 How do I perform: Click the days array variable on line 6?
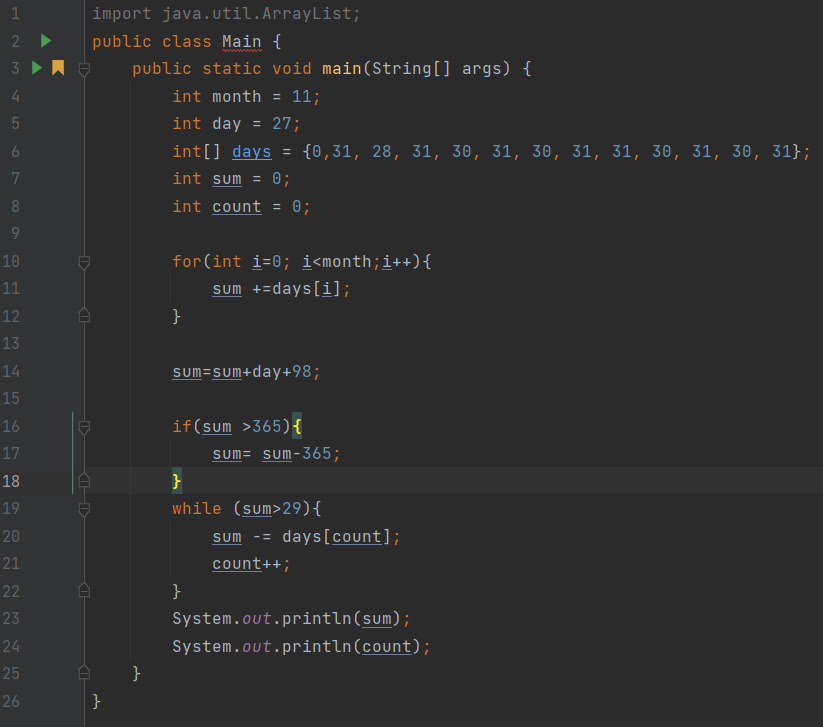click(x=251, y=152)
